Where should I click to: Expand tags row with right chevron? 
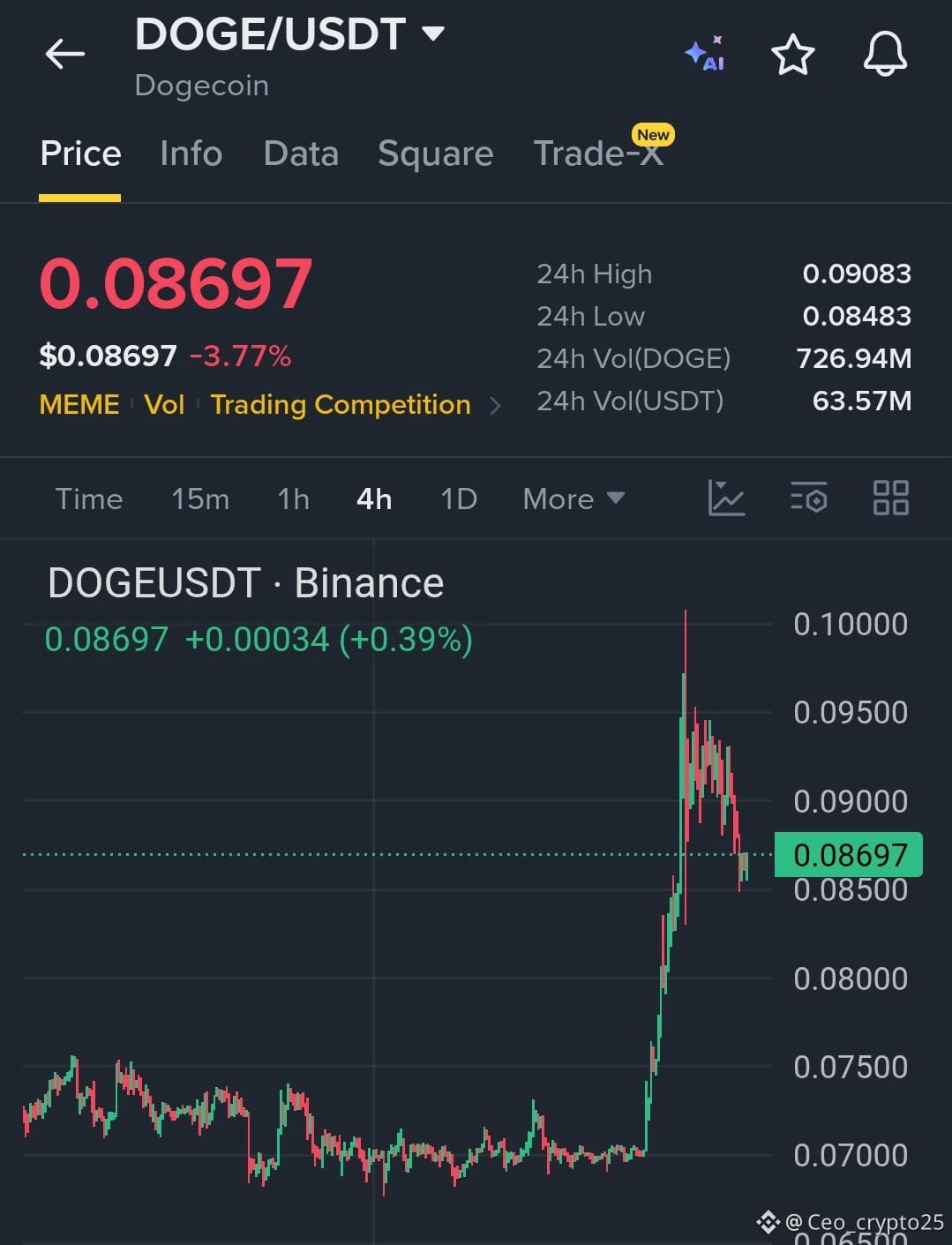pyautogui.click(x=495, y=405)
